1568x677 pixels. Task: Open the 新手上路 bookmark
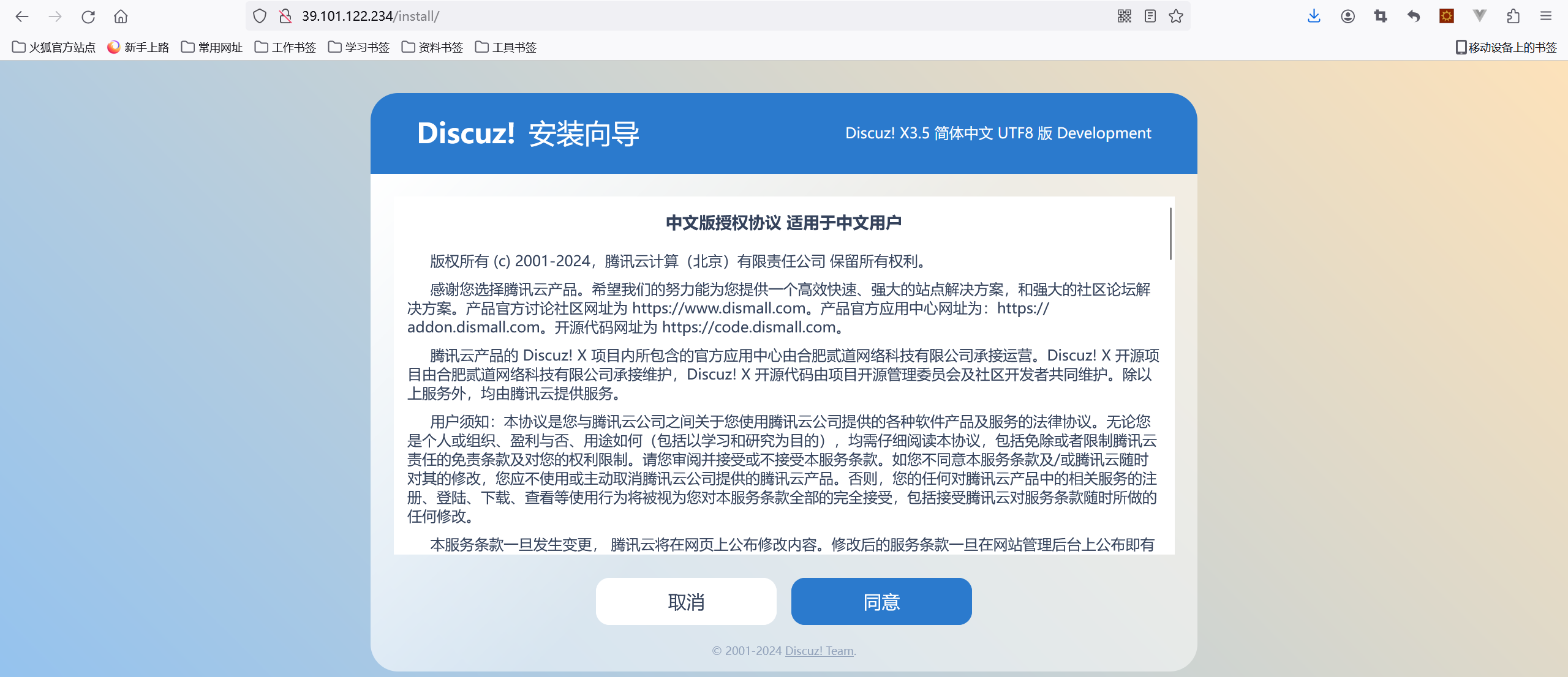tap(138, 47)
